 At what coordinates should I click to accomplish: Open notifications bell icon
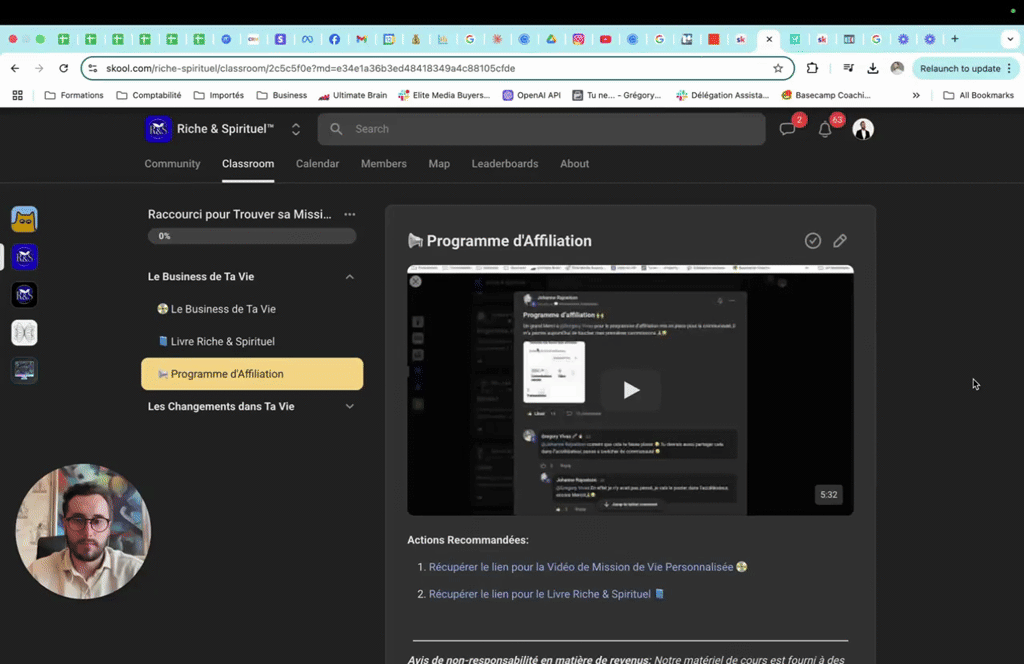click(x=825, y=129)
